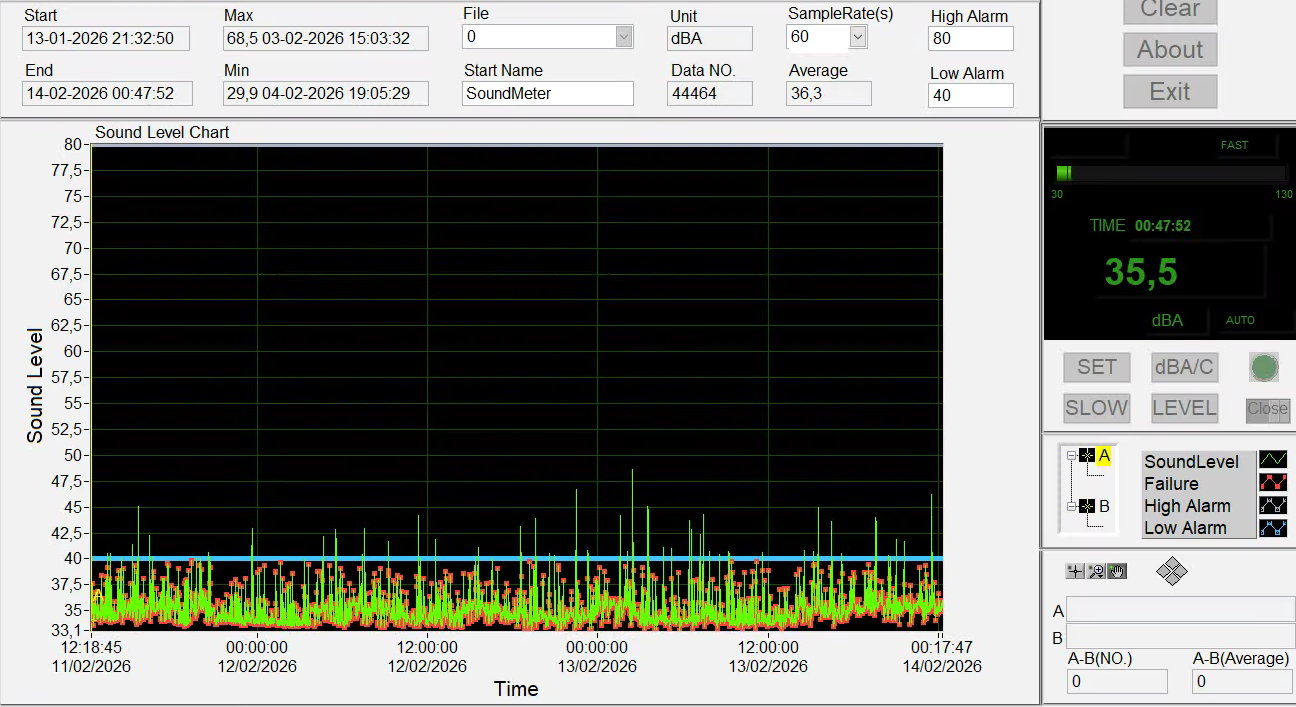Viewport: 1296px width, 707px height.
Task: Click the diamond cursor mover pad
Action: click(x=1171, y=572)
